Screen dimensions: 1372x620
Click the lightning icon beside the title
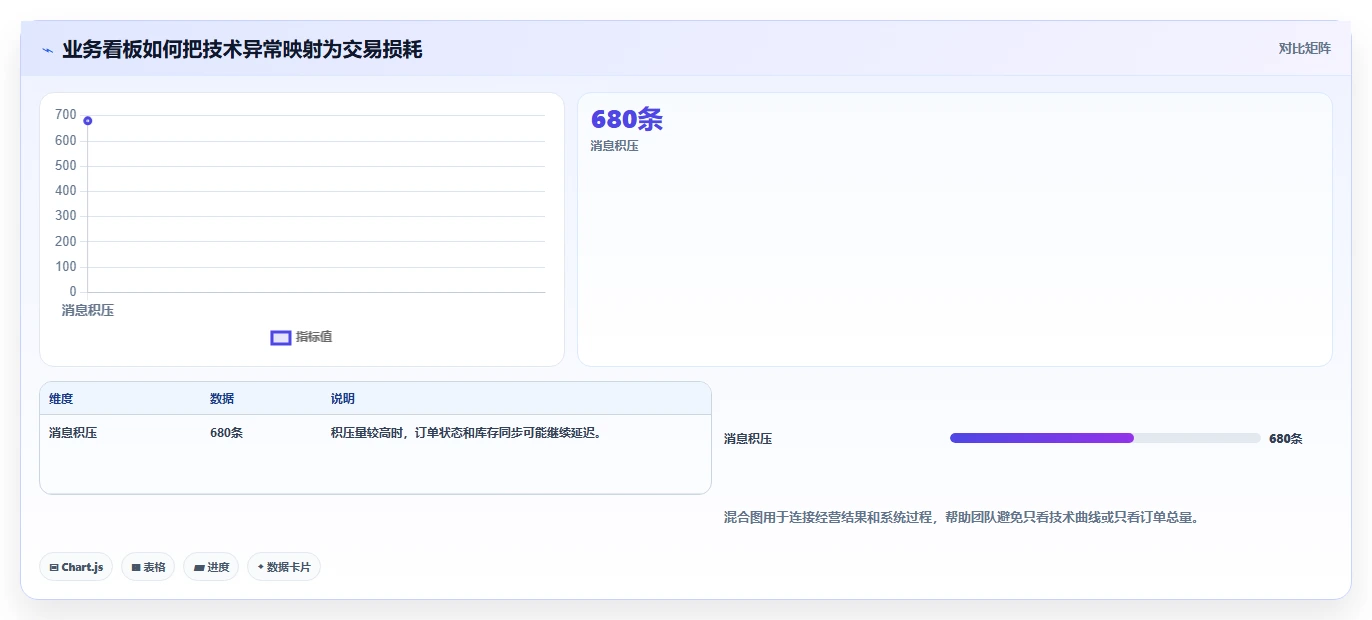pos(48,50)
